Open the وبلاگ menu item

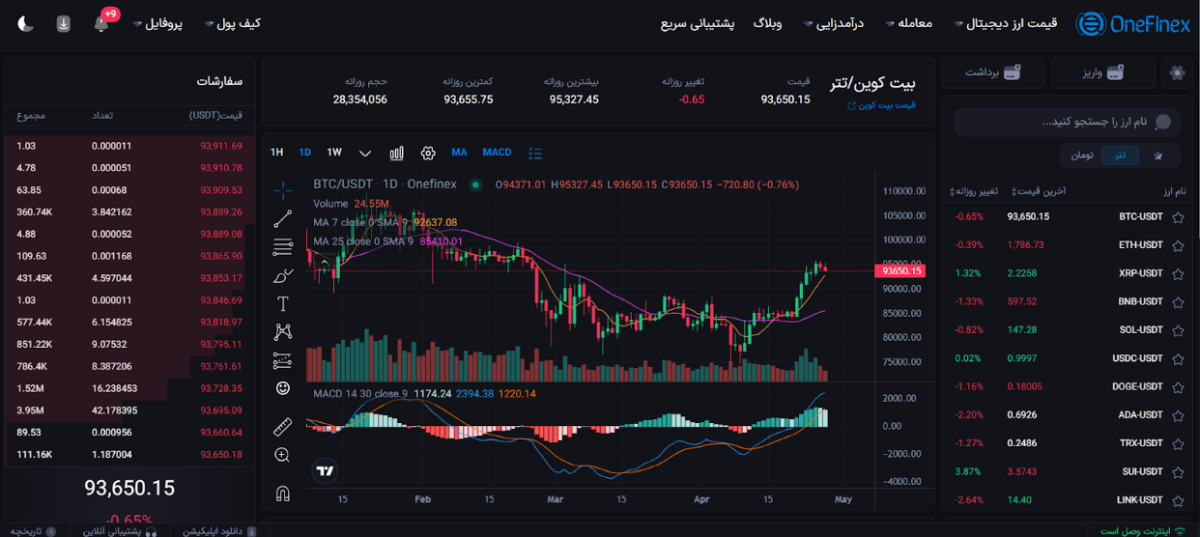[767, 23]
